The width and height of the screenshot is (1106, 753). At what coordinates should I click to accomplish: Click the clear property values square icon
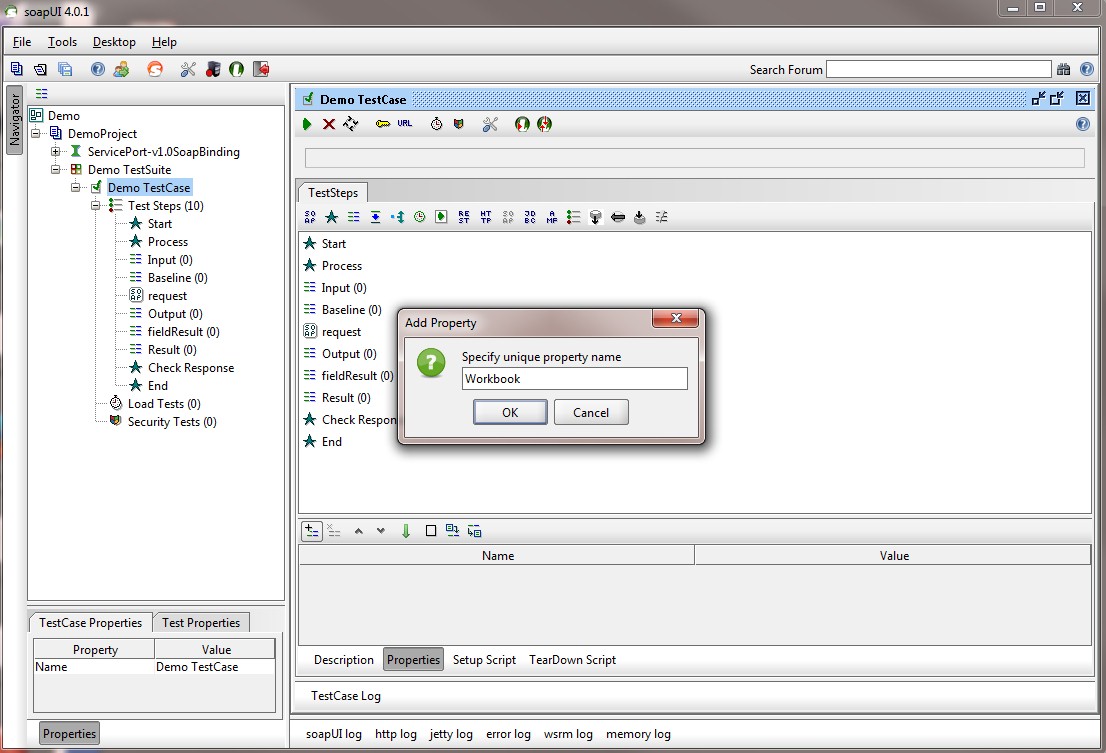click(x=431, y=531)
